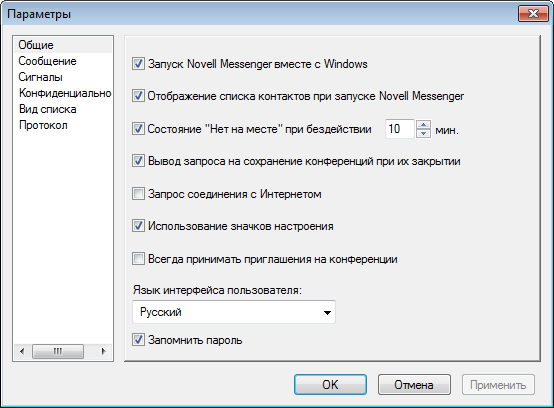Select the Общие category

pyautogui.click(x=63, y=45)
